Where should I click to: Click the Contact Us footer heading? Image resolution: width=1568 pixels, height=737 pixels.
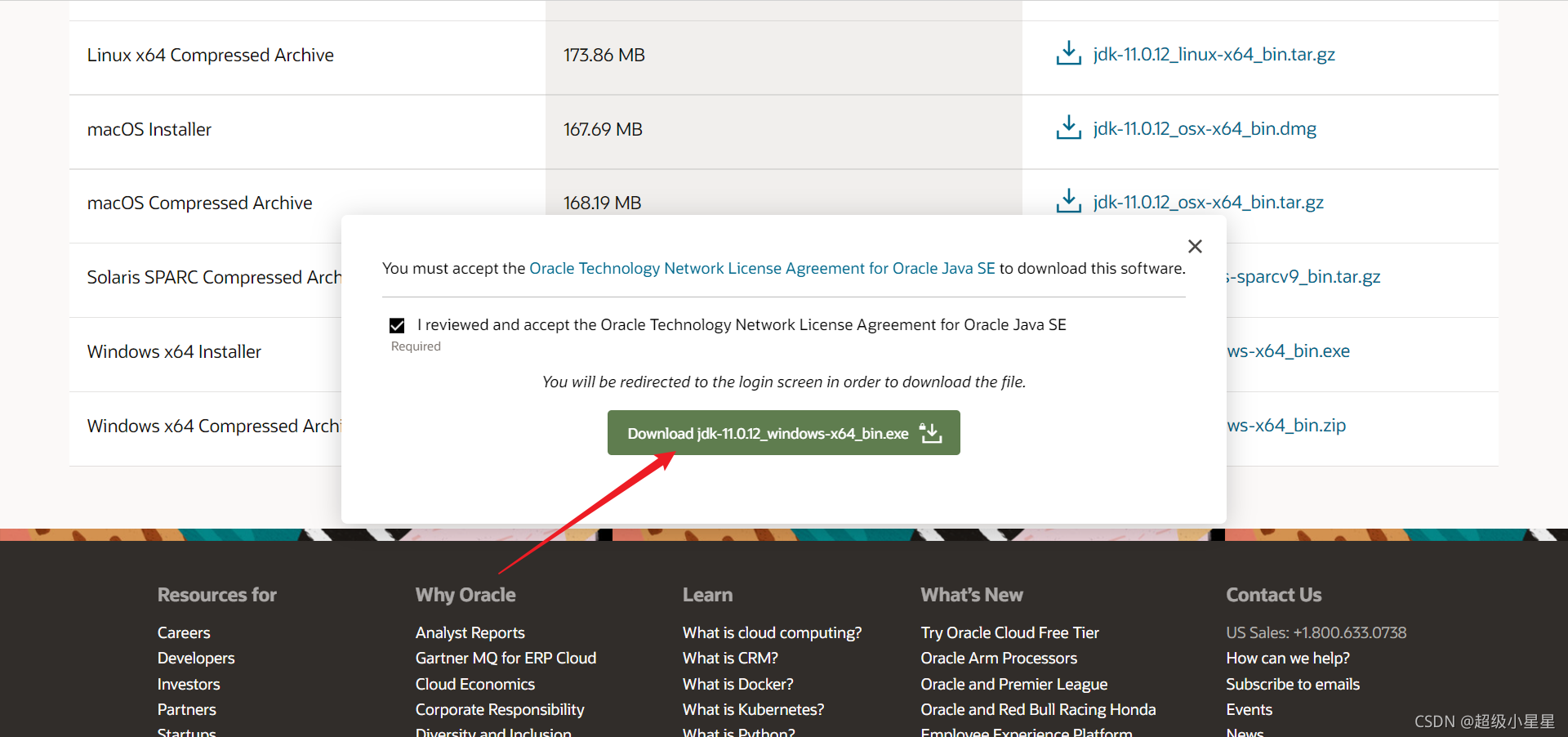pos(1274,595)
